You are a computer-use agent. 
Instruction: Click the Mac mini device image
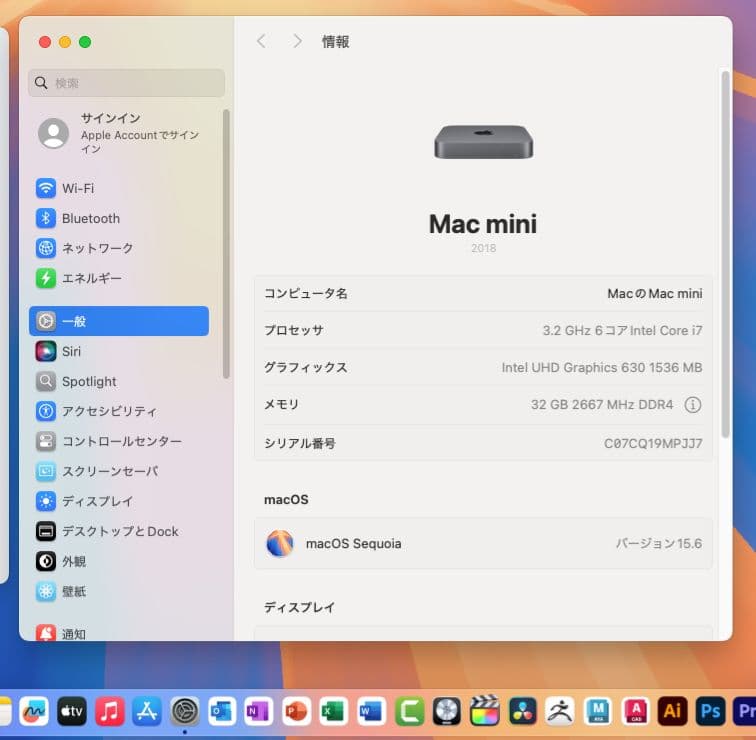pyautogui.click(x=484, y=142)
